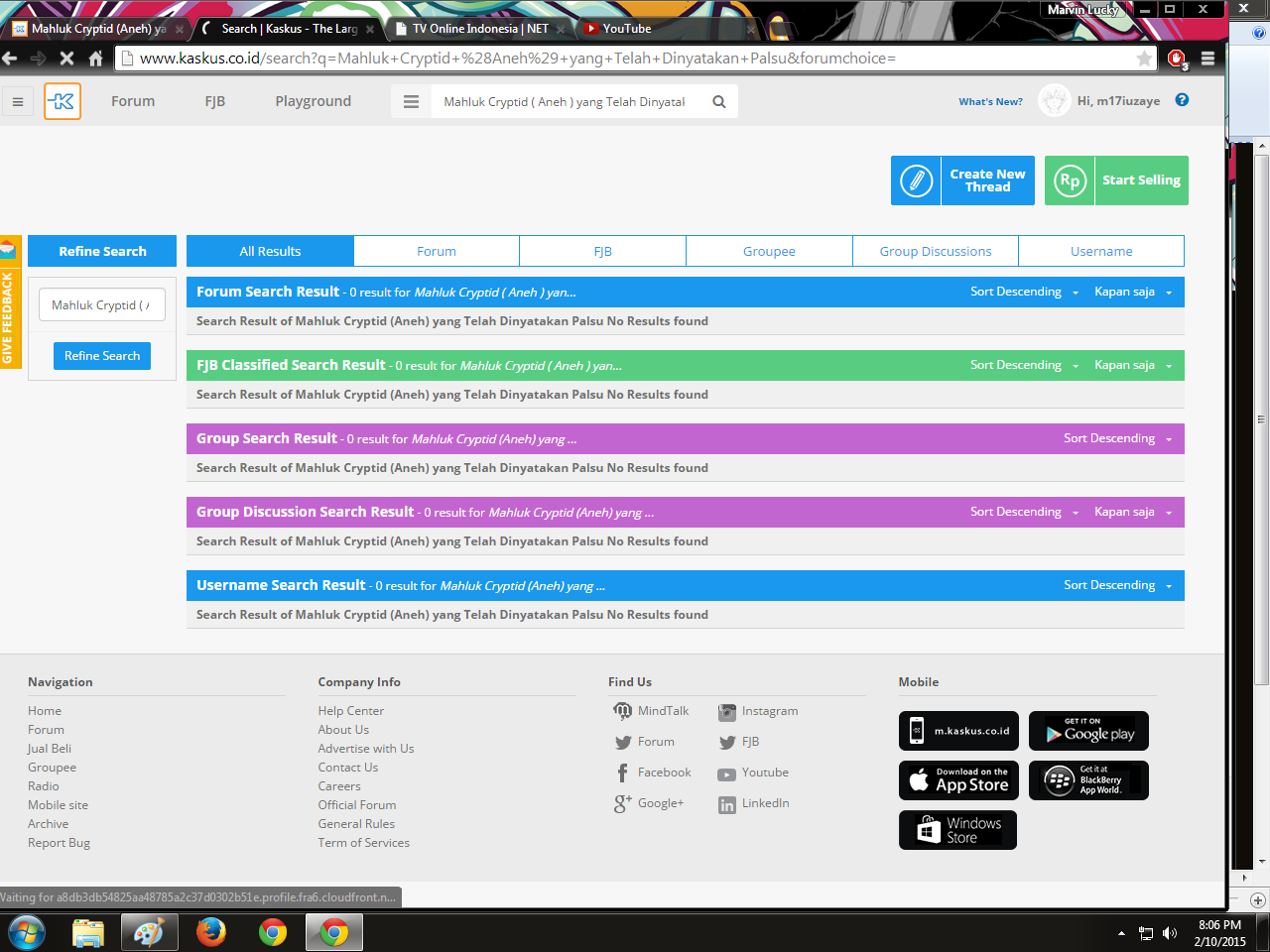The image size is (1270, 952).
Task: Switch to the FJB results tab
Action: coord(602,251)
